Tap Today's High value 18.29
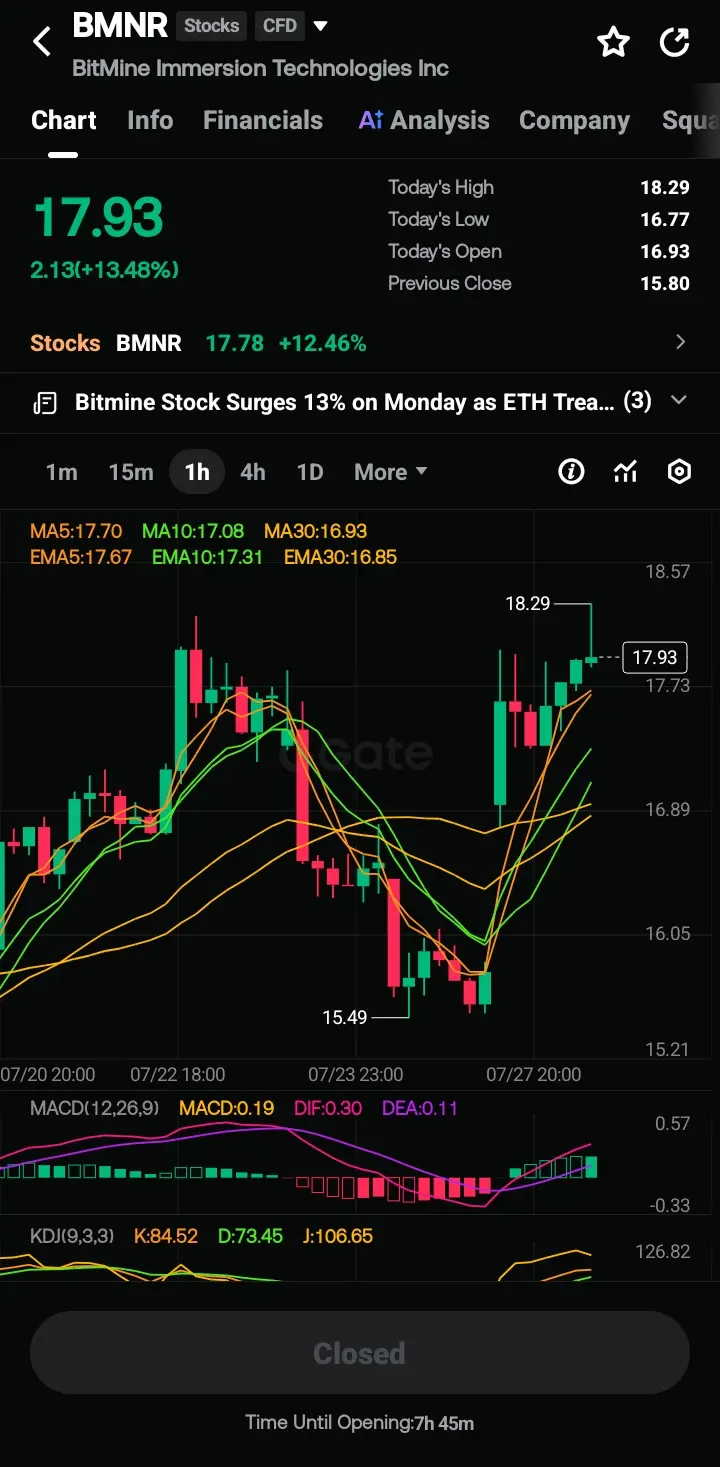720x1467 pixels. click(x=665, y=187)
